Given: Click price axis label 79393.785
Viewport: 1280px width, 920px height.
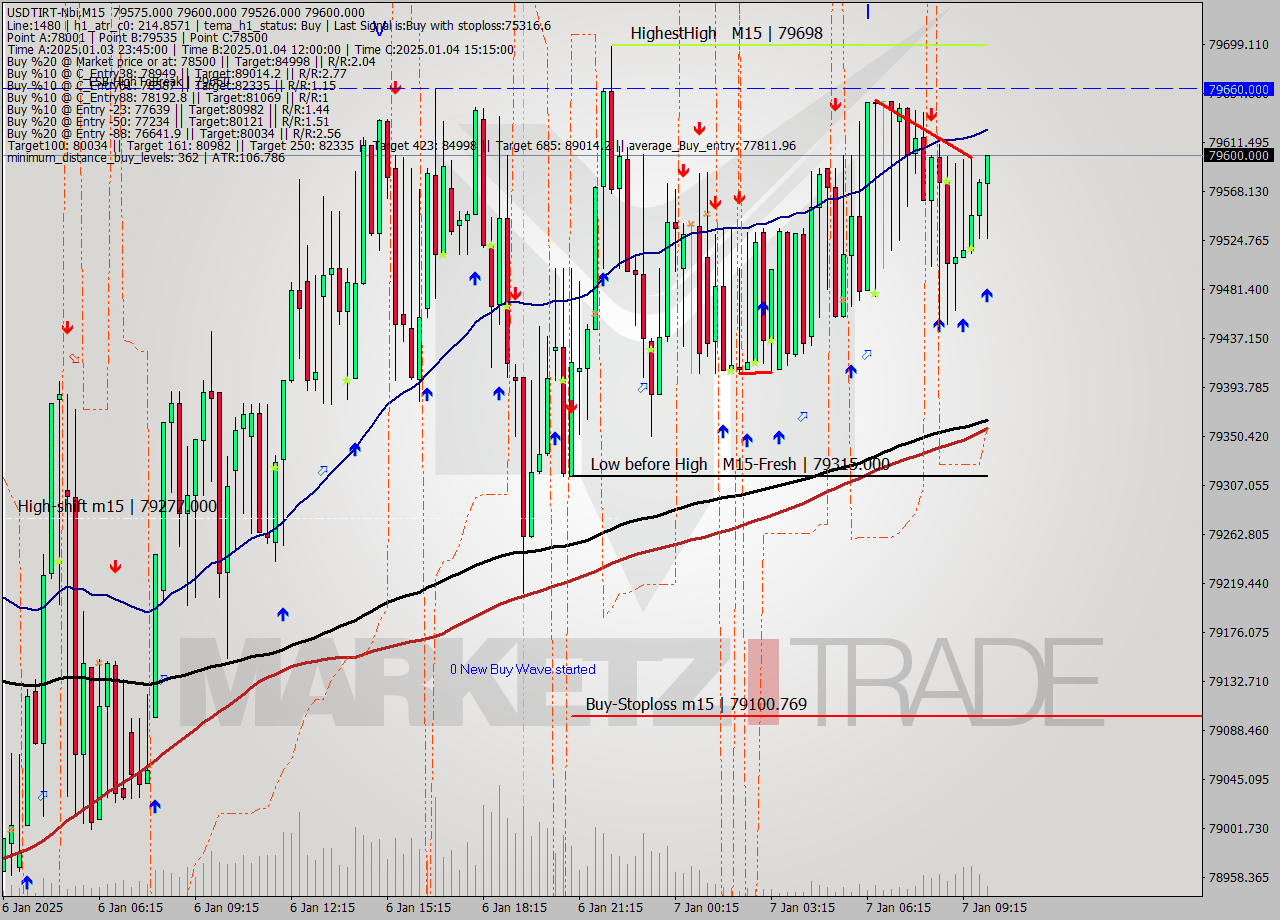Looking at the screenshot, I should 1239,388.
